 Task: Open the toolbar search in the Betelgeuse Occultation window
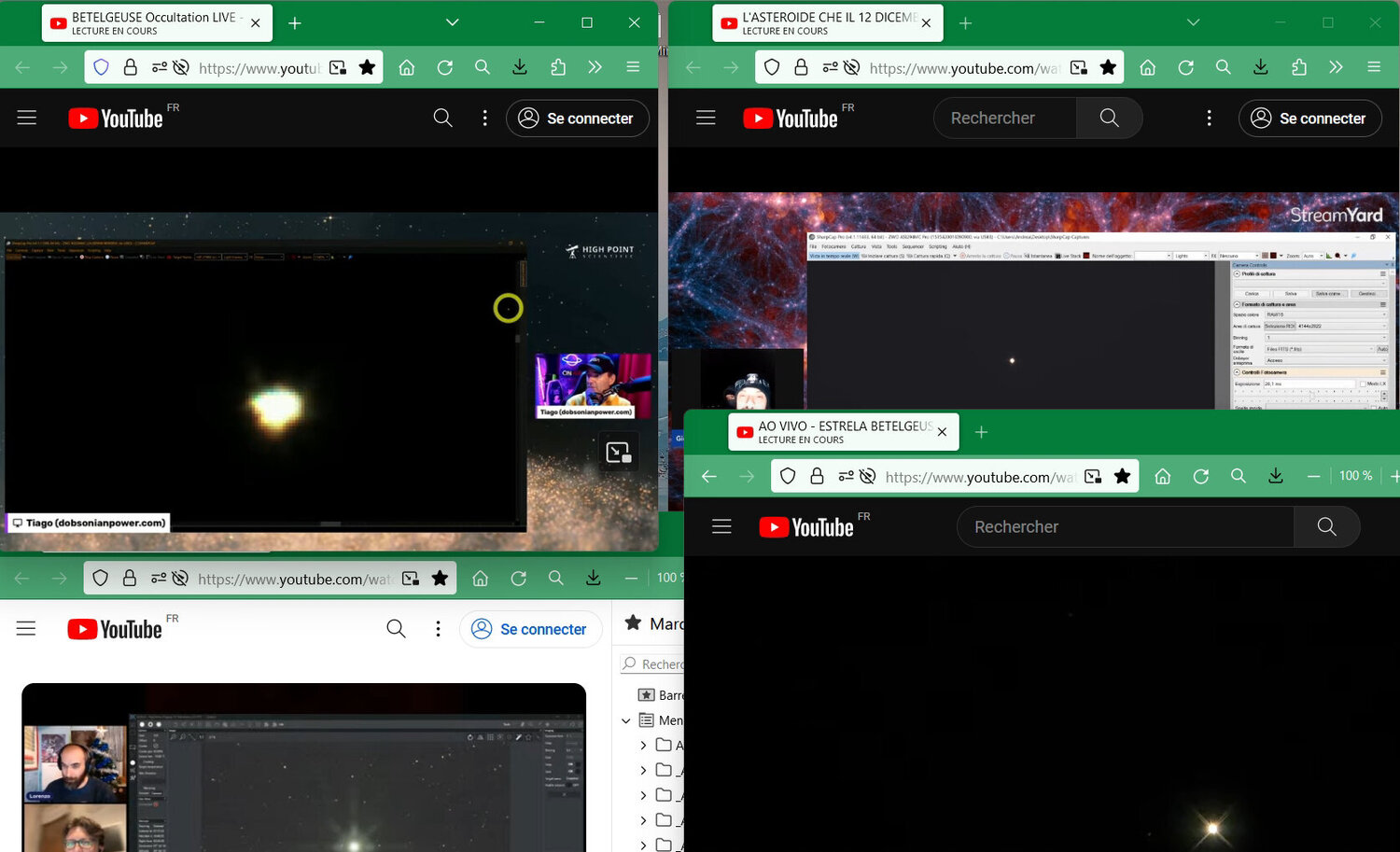[x=483, y=67]
